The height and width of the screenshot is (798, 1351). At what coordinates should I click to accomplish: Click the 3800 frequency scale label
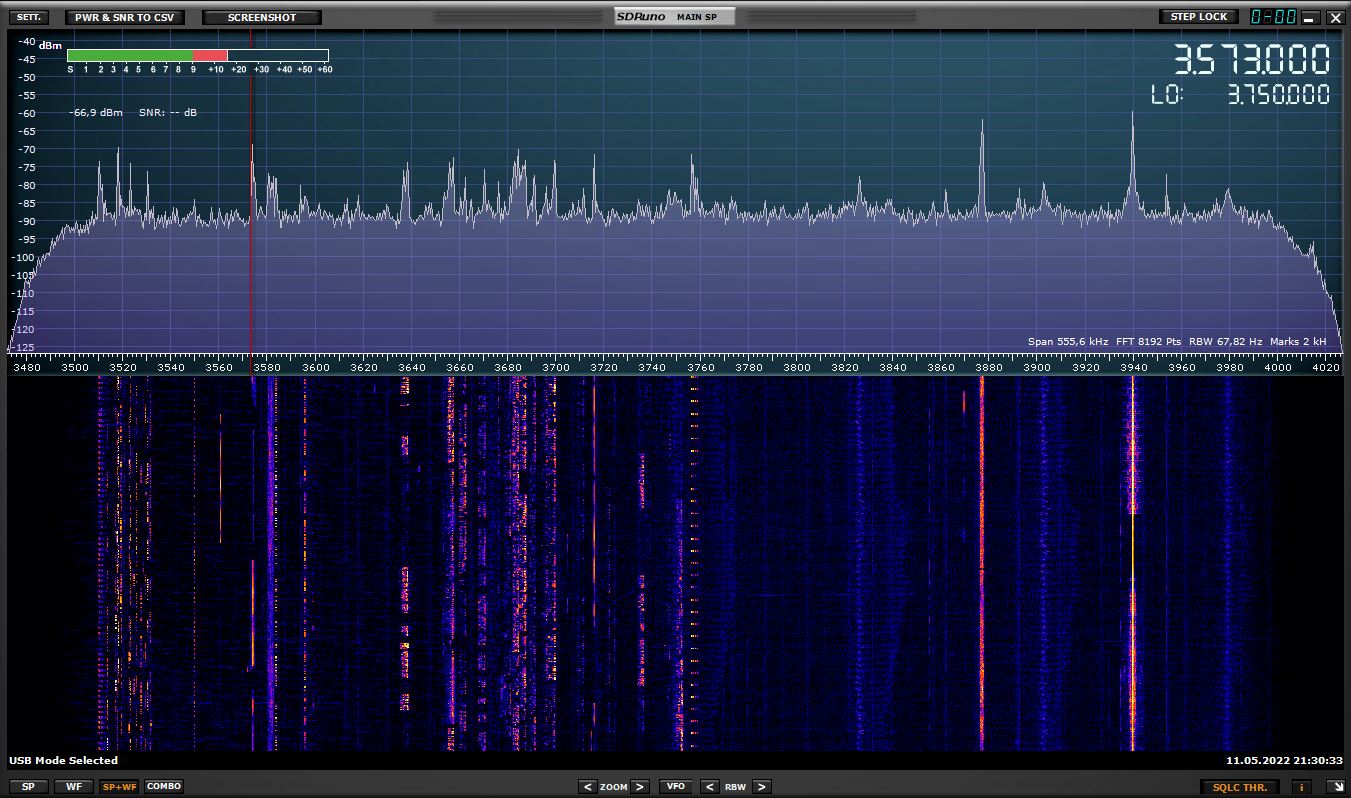coord(797,367)
